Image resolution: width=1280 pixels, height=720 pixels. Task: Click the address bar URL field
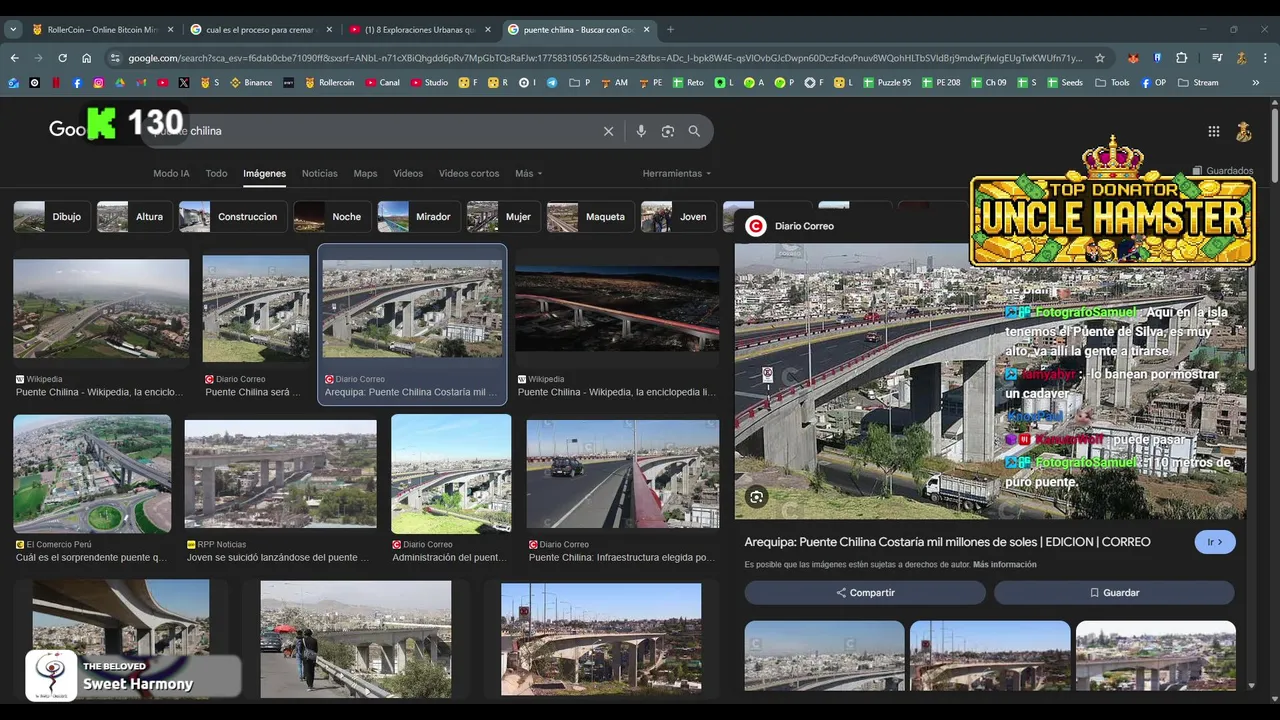click(605, 58)
